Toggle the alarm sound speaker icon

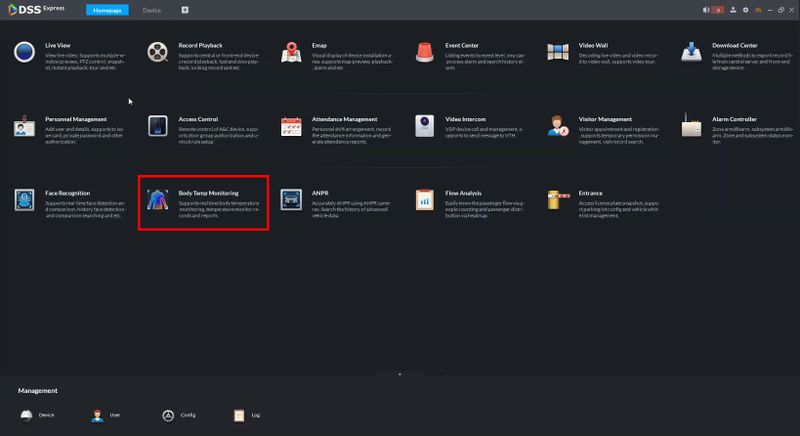tap(706, 10)
